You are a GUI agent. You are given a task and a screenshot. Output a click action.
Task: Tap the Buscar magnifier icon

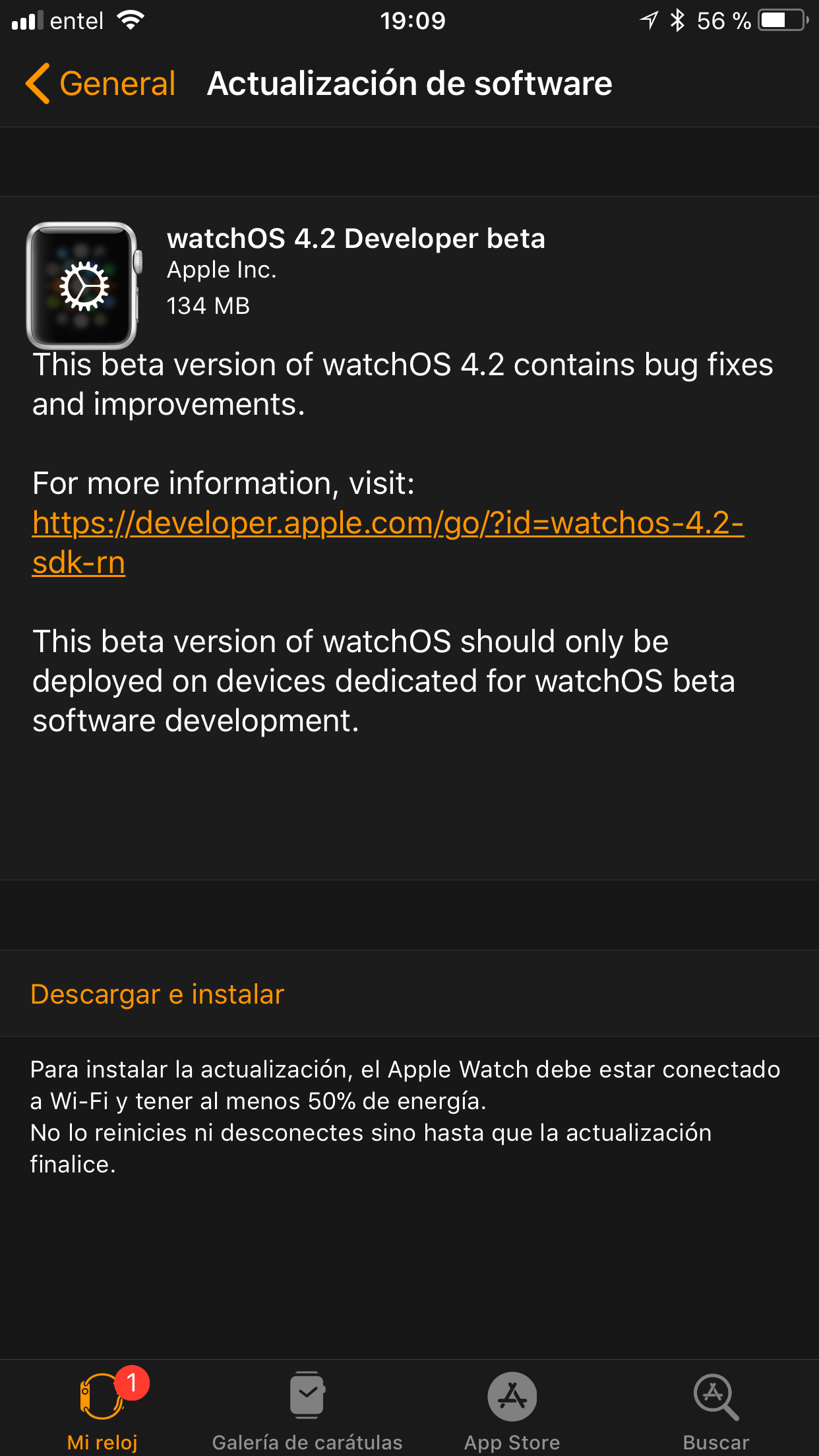(x=715, y=1397)
